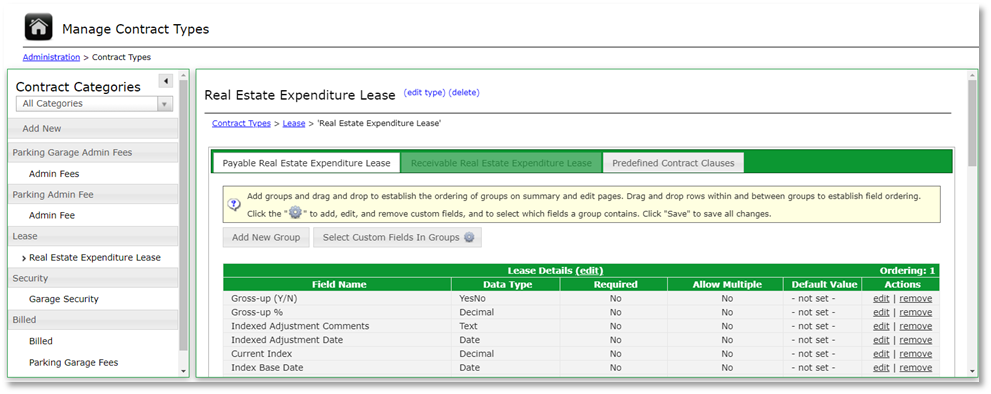Edit the Gross-up (Y/N) field
The width and height of the screenshot is (991, 394).
click(x=881, y=299)
